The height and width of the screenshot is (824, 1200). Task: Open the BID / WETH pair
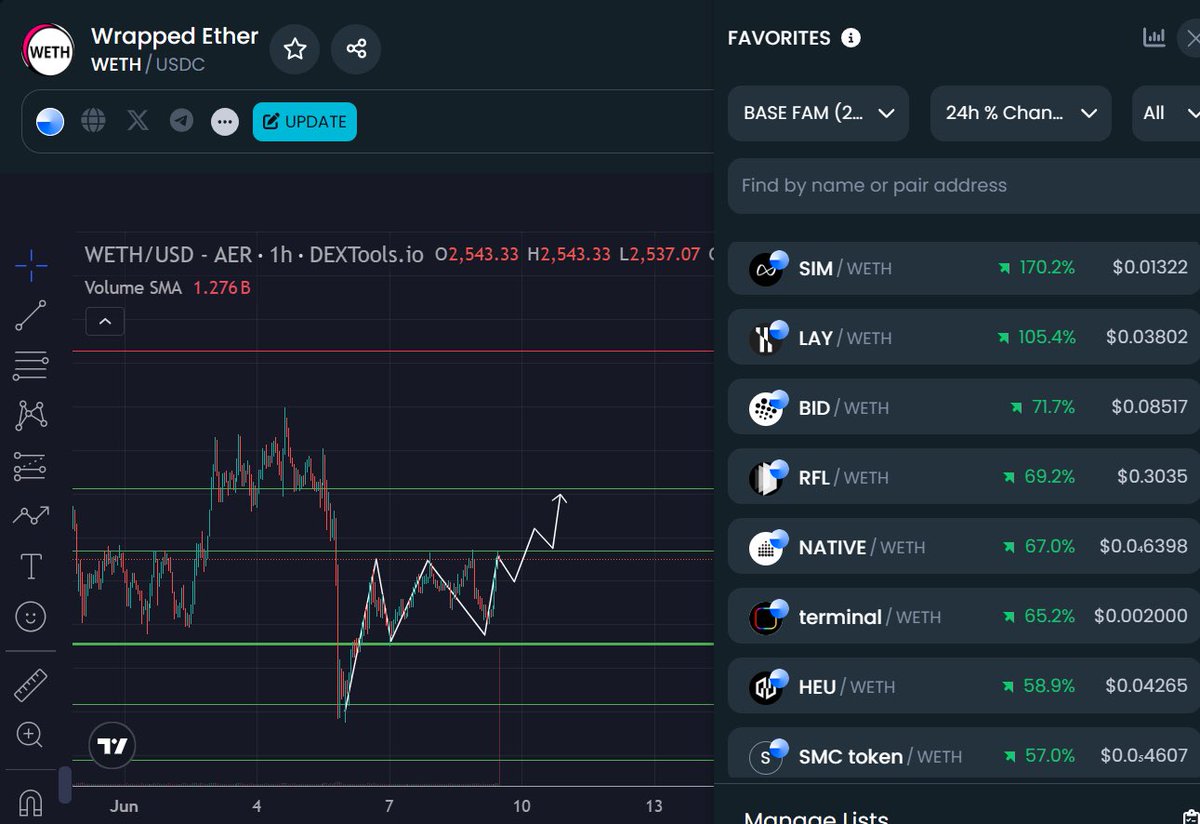pyautogui.click(x=963, y=407)
